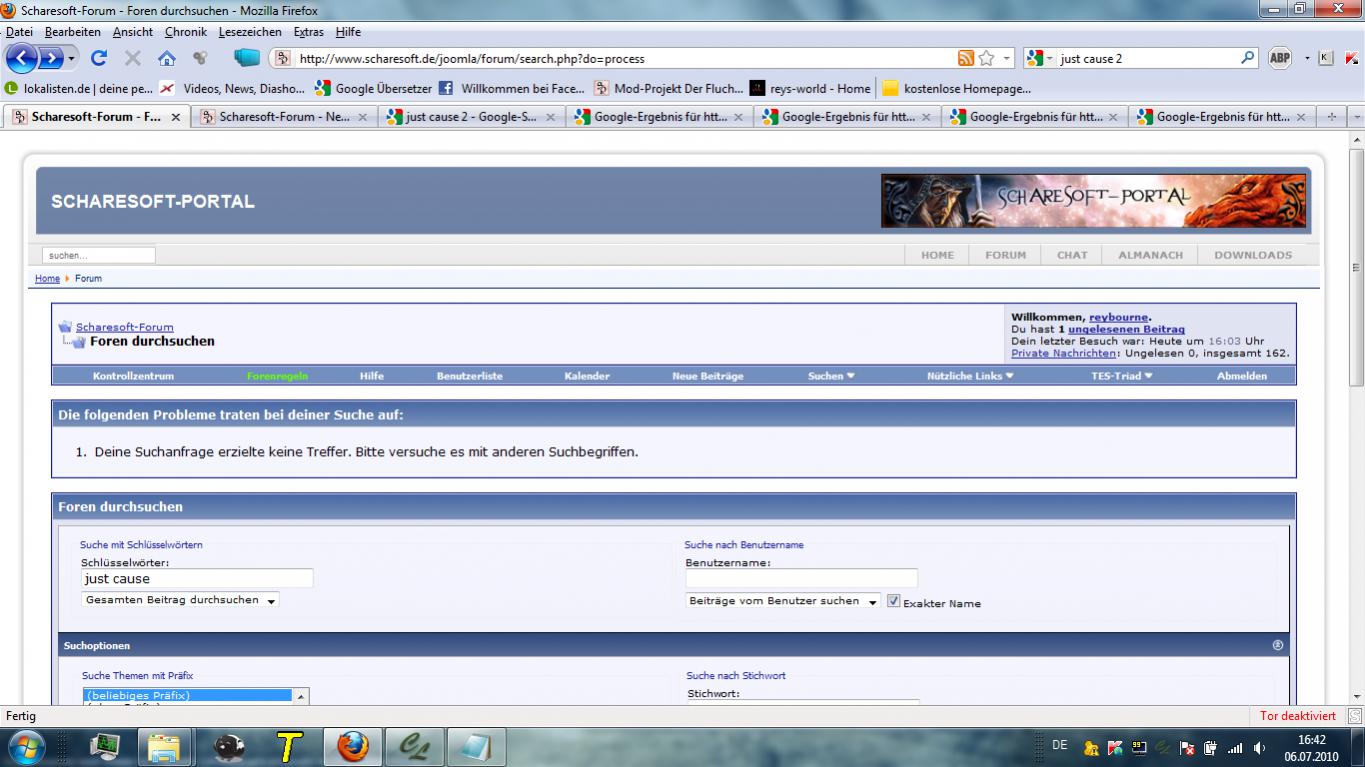
Task: Open the DOWNLOADS portal navigation button
Action: pyautogui.click(x=1252, y=255)
